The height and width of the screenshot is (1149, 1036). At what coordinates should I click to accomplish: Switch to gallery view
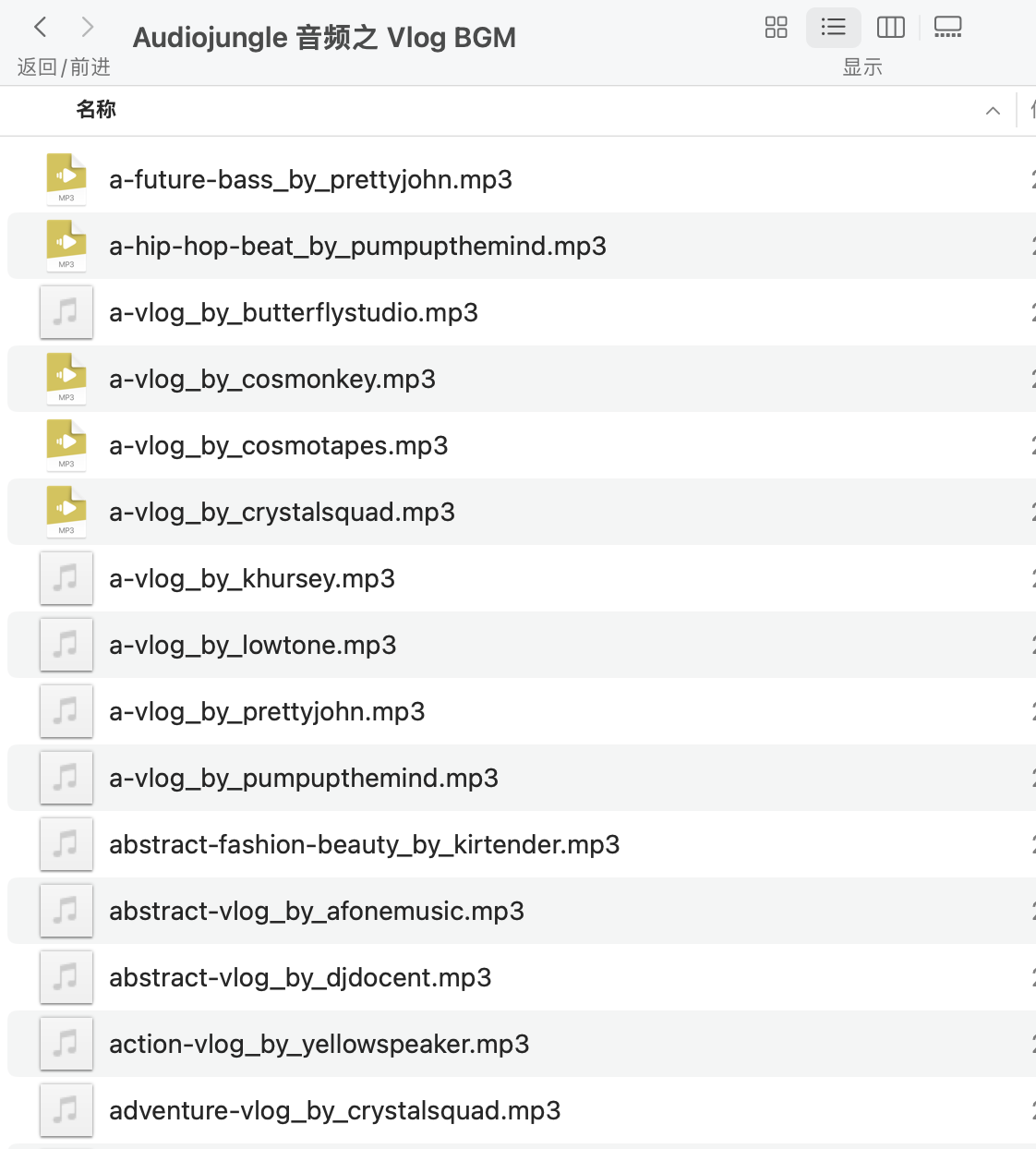pyautogui.click(x=948, y=28)
